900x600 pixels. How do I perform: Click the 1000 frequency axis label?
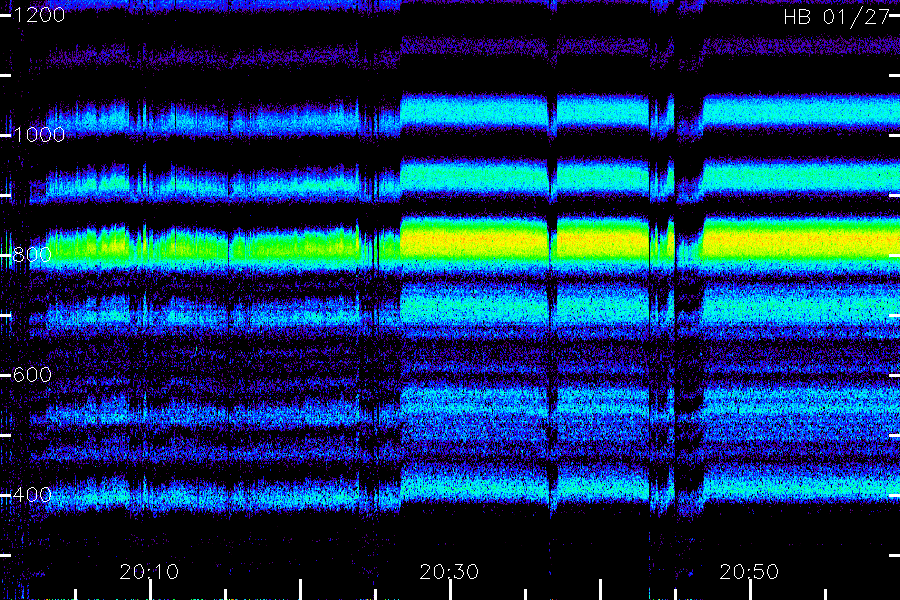tap(39, 135)
